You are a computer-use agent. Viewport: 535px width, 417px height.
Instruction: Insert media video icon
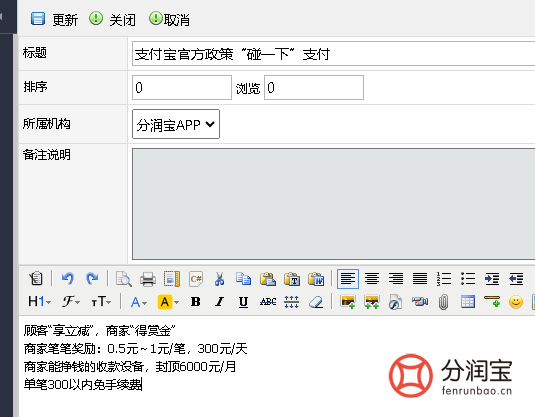(420, 302)
